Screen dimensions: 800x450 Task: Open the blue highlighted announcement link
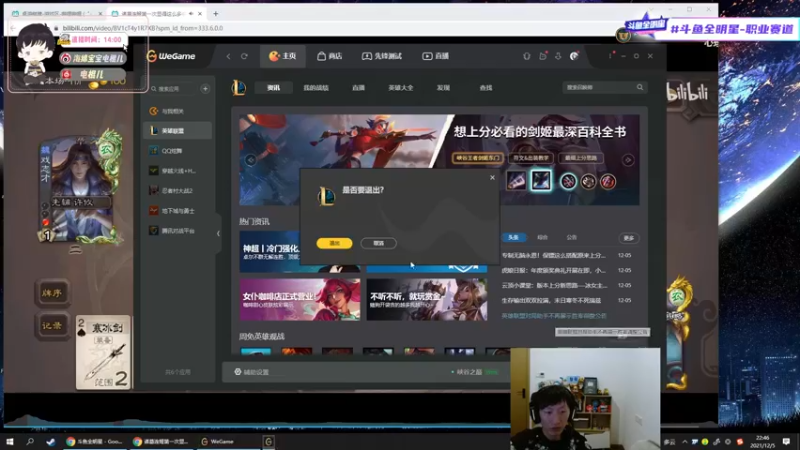(554, 316)
